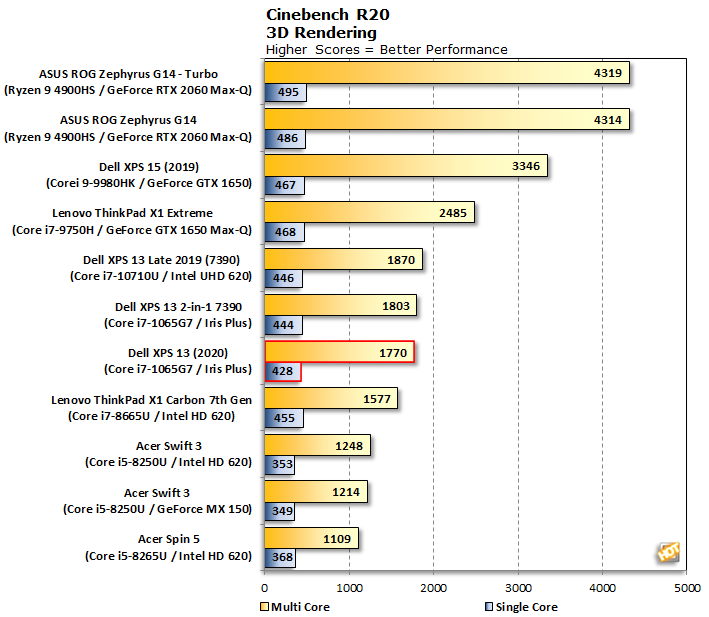Click the 'Multi Core' legend label
709x617 pixels.
tap(300, 607)
